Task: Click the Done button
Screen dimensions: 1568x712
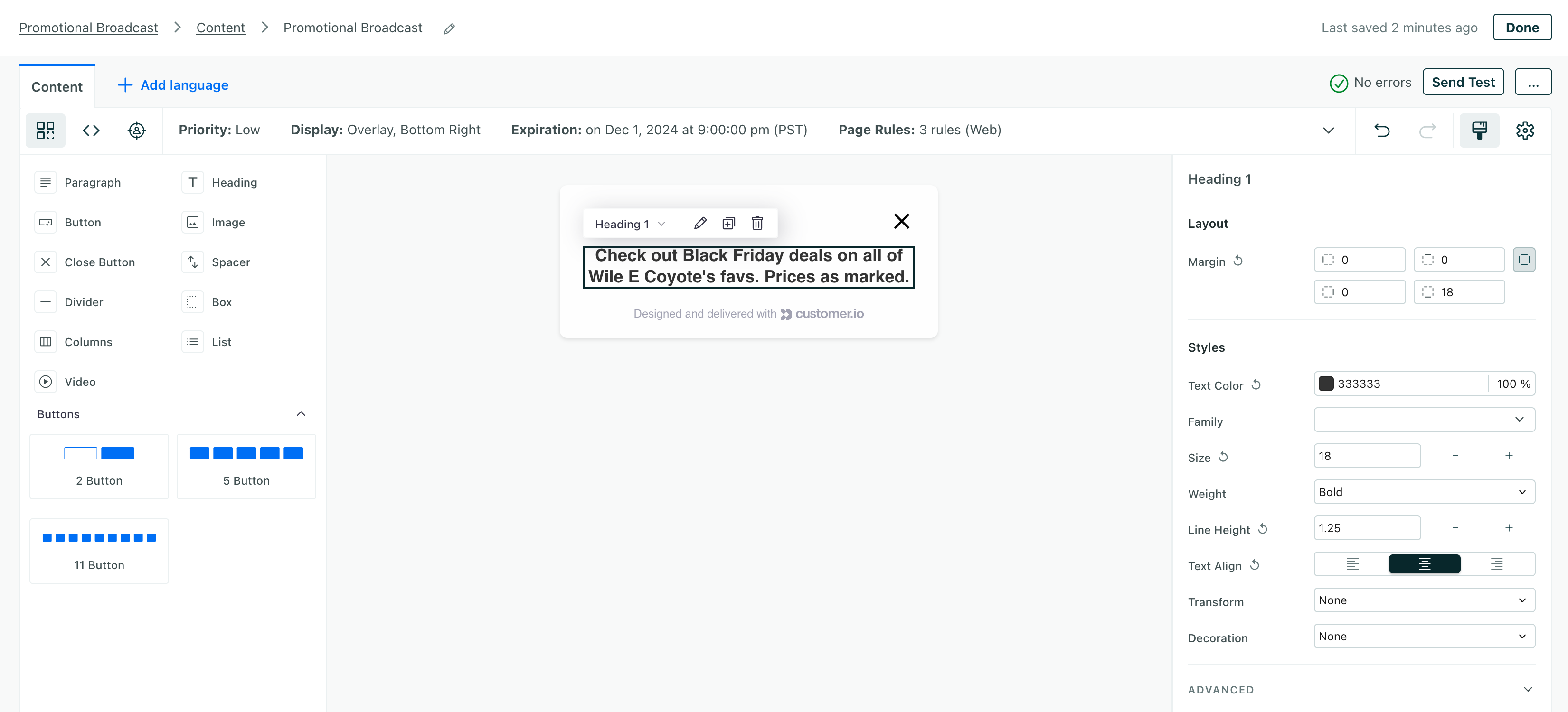Action: click(1524, 27)
